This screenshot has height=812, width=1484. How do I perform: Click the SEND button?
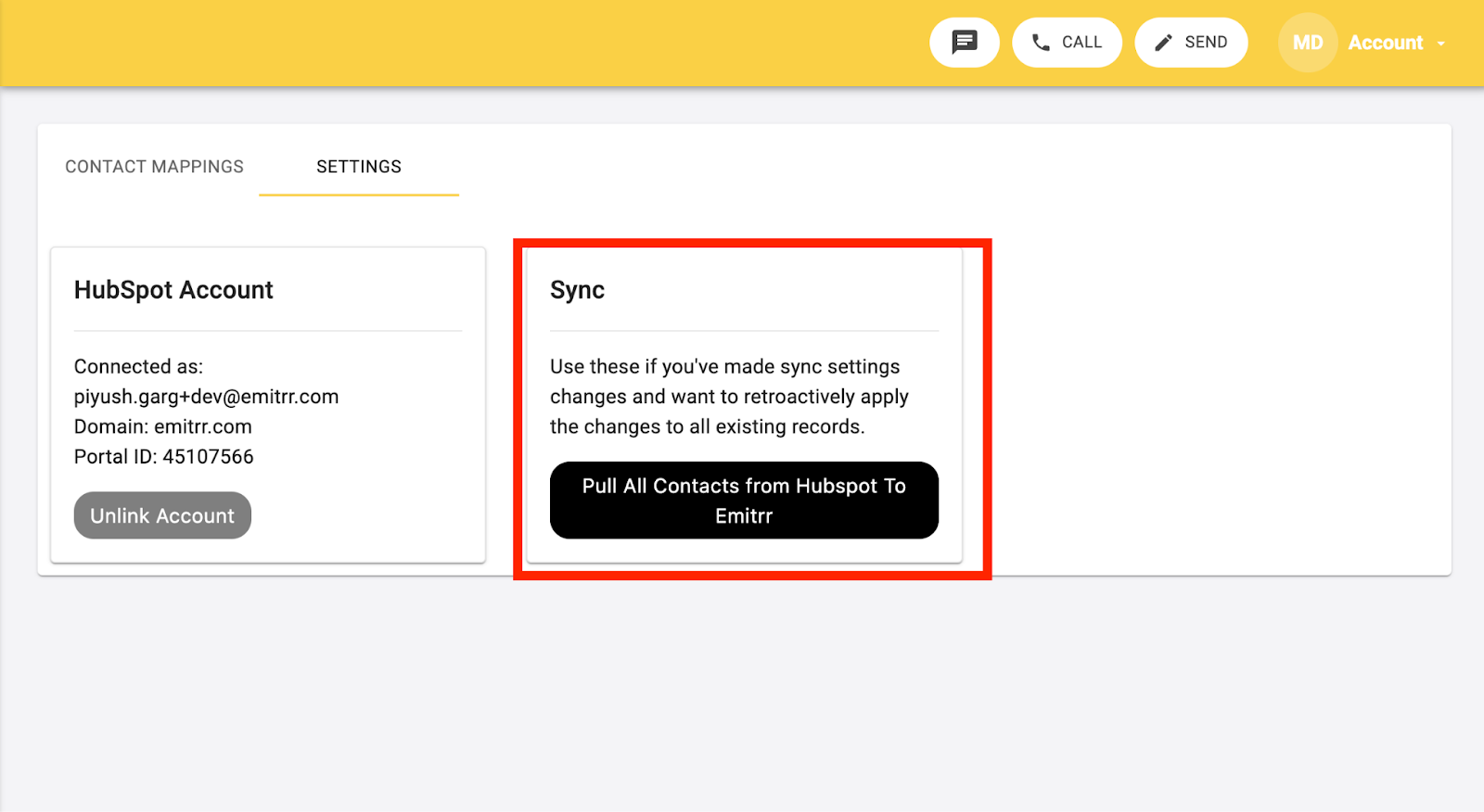1191,43
